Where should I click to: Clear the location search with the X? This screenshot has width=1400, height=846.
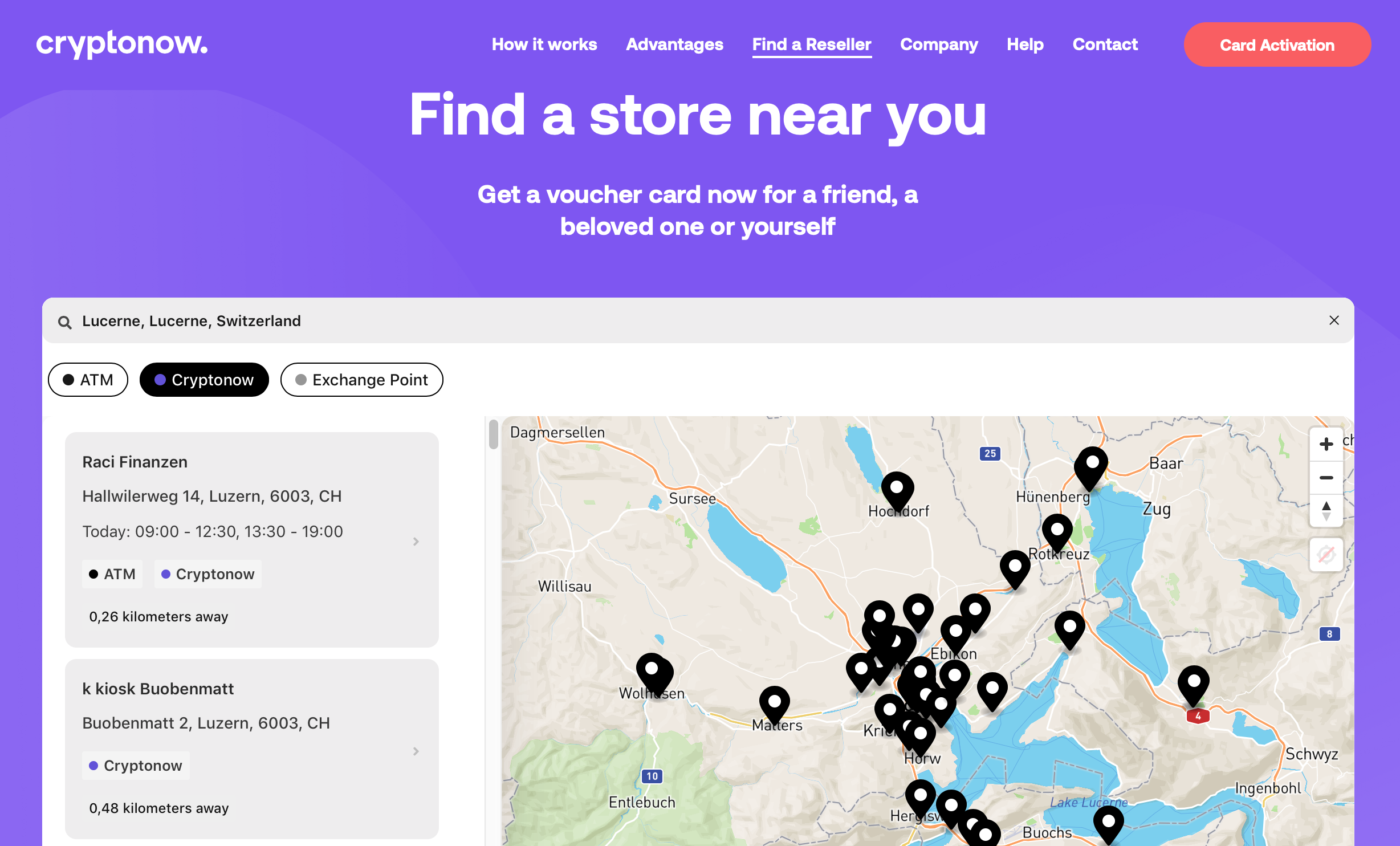click(x=1334, y=320)
